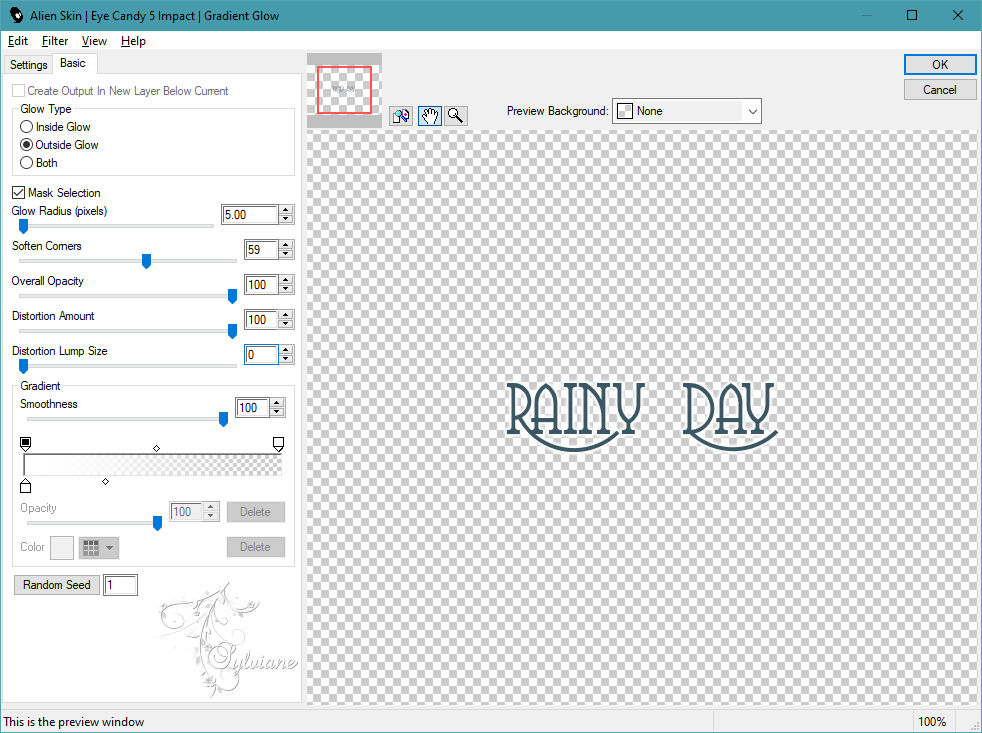Increase Soften Corners with up arrow
Image resolution: width=982 pixels, height=733 pixels.
point(286,245)
